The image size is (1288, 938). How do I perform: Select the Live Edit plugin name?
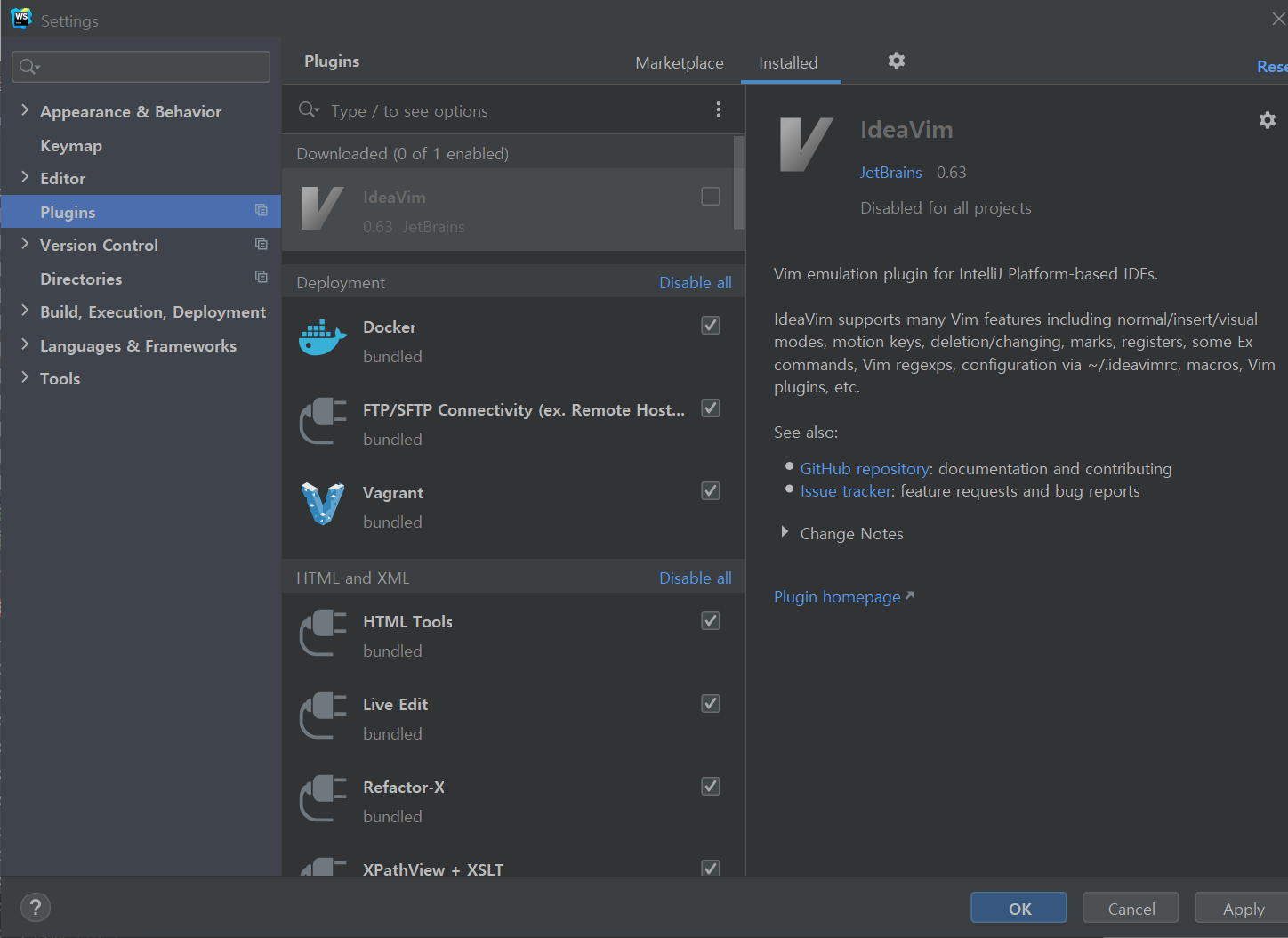(396, 704)
